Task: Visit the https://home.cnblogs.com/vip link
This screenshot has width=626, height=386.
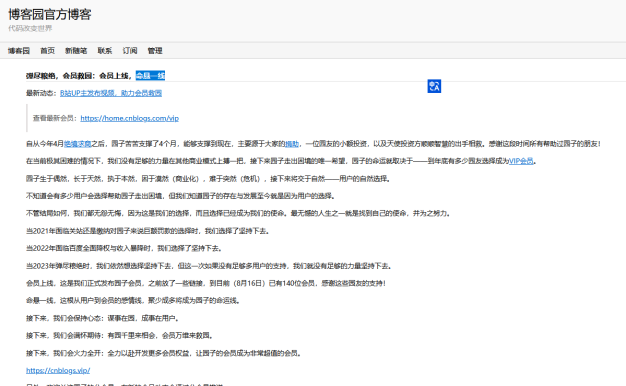Action: click(129, 118)
